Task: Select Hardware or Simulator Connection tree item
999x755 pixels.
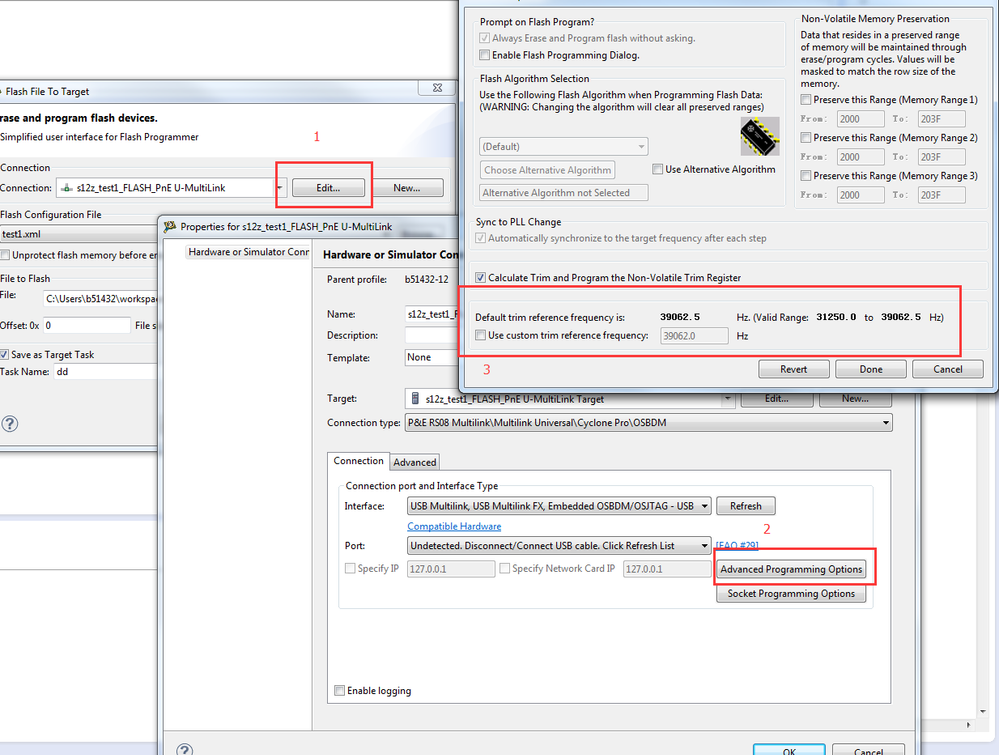Action: [248, 252]
